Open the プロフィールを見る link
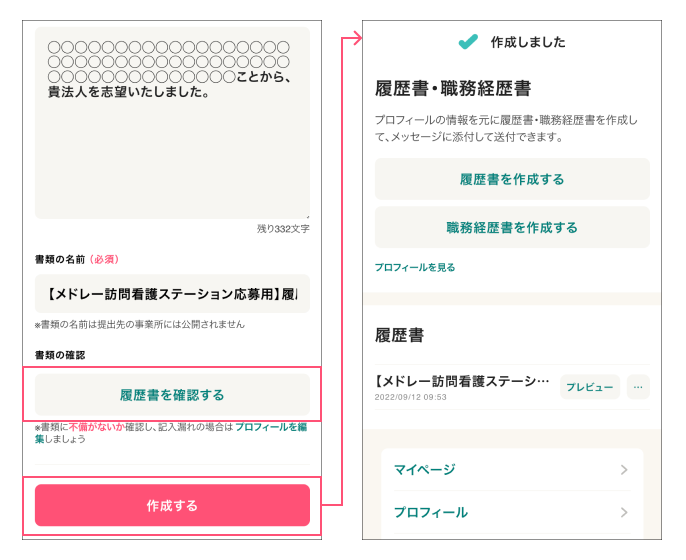Image resolution: width=686 pixels, height=560 pixels. click(x=415, y=267)
